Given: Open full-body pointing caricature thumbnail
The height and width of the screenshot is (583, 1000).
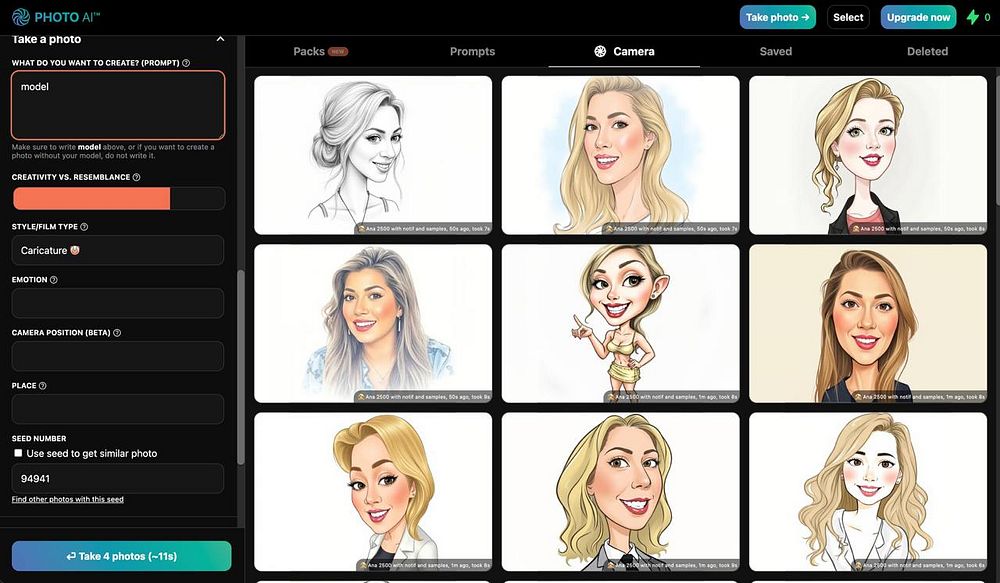Looking at the screenshot, I should coord(621,323).
